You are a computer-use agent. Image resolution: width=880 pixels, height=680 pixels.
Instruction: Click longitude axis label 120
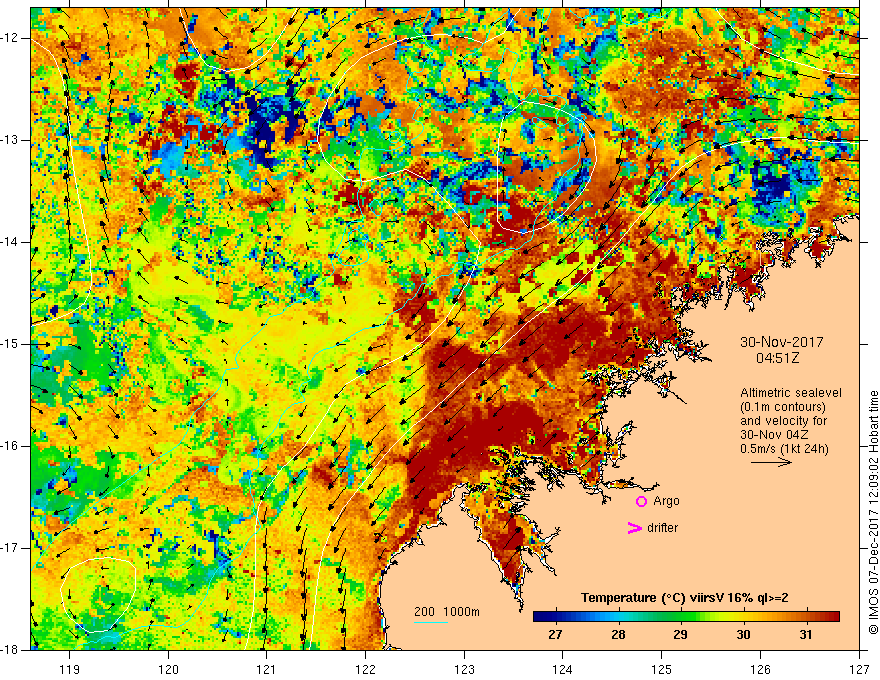coord(168,669)
